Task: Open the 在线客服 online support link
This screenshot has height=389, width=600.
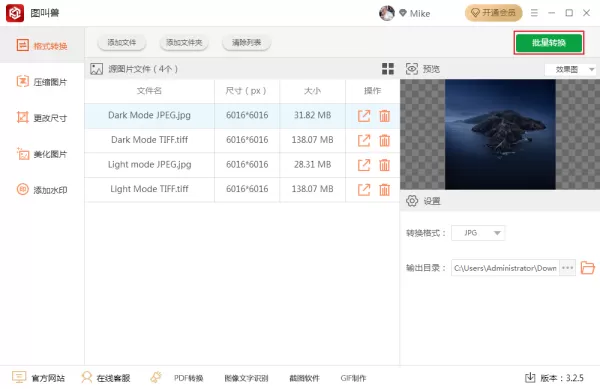Action: click(113, 378)
